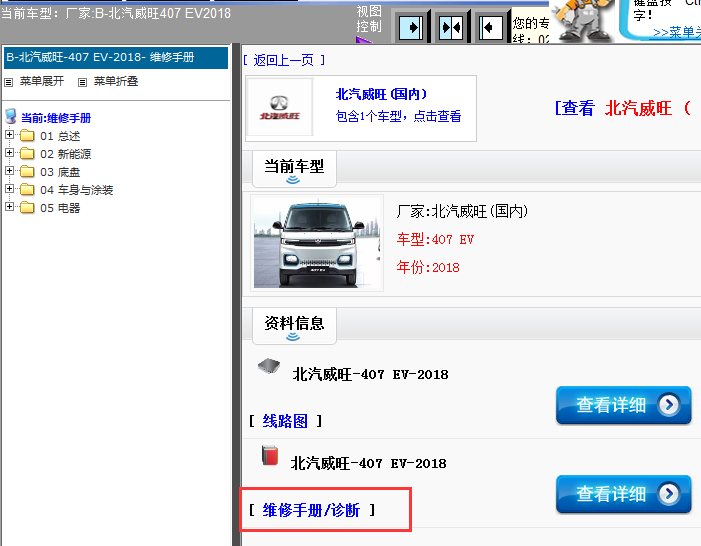The height and width of the screenshot is (546, 701).
Task: Click the 返回上一页 link
Action: pos(283,60)
